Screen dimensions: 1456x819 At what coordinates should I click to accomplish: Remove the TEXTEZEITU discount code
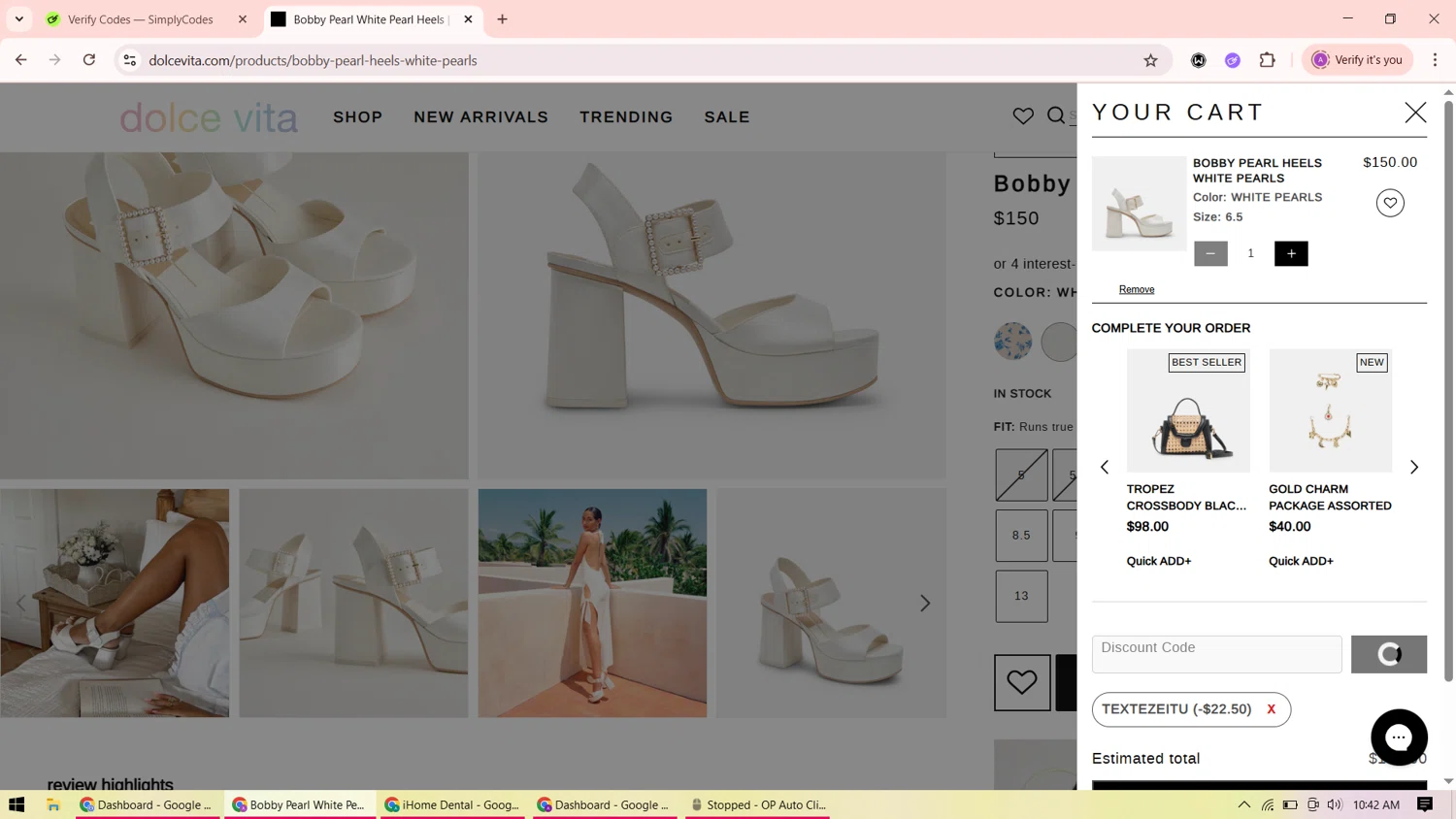1271,709
